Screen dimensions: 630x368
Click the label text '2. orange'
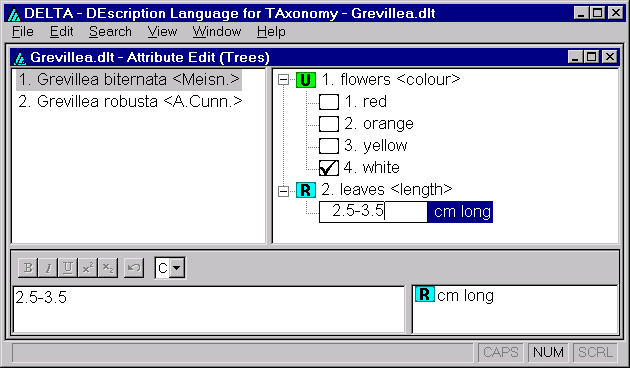tap(379, 124)
